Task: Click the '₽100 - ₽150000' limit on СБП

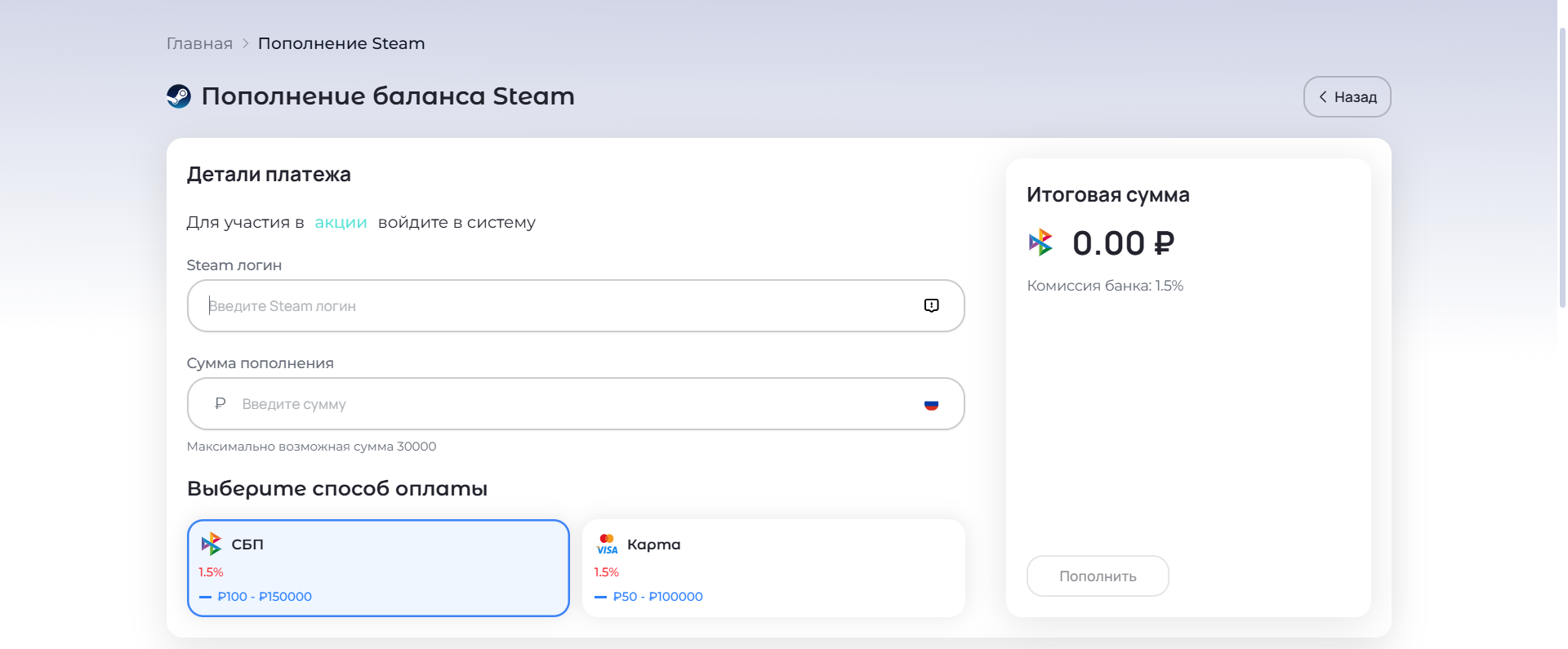Action: (265, 597)
